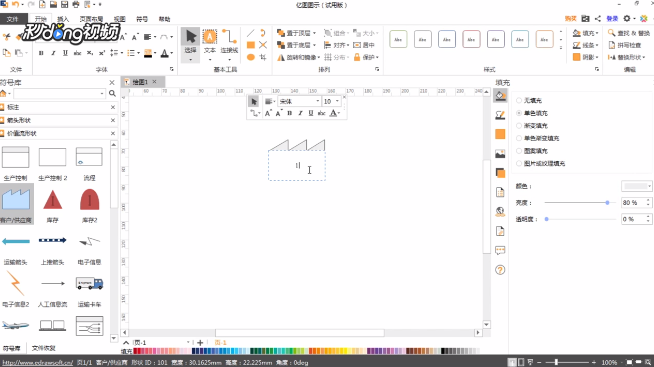Open the help question mark icon
This screenshot has height=367, width=654.
[x=500, y=270]
